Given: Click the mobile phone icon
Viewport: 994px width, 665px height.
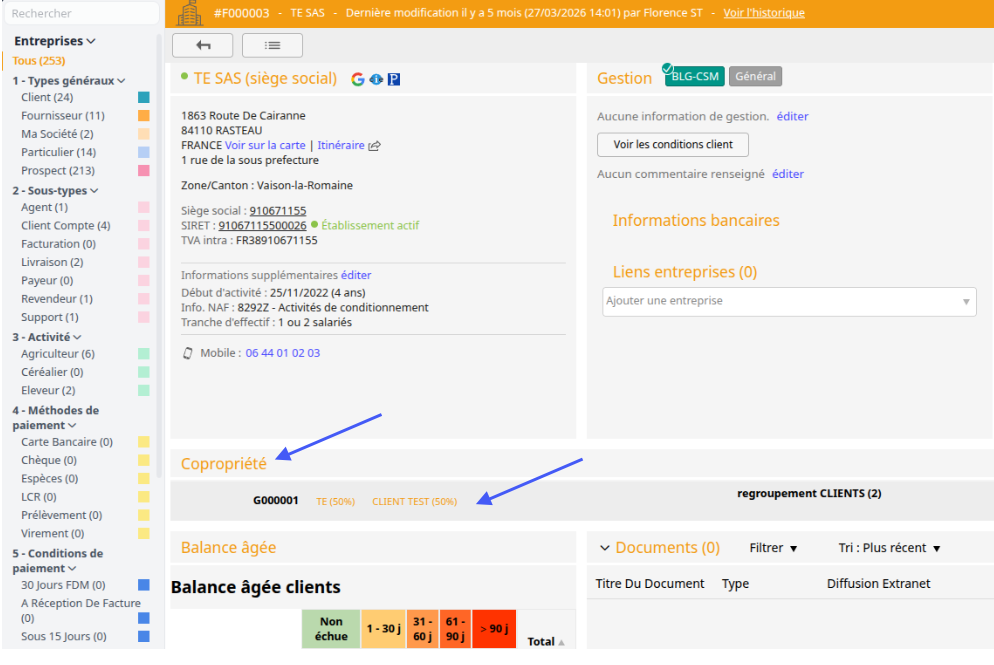Looking at the screenshot, I should 188,353.
